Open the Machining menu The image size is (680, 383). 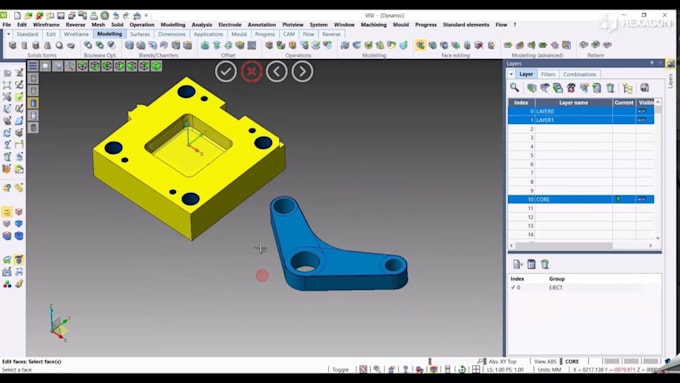(x=373, y=25)
